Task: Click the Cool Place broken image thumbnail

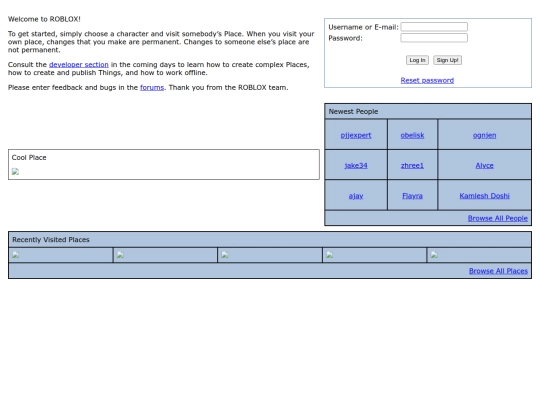Action: point(15,172)
